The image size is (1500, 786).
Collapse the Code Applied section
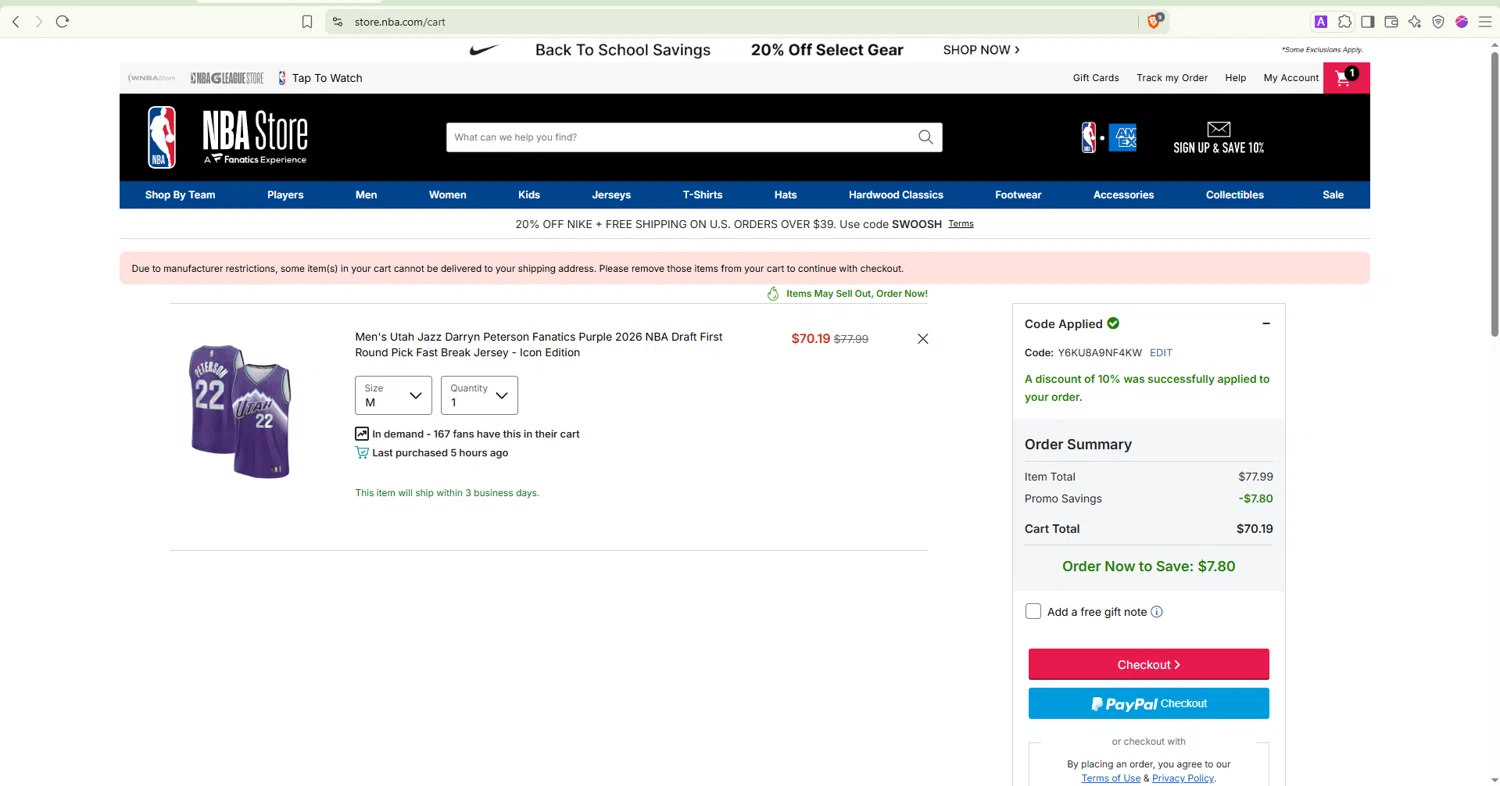click(x=1266, y=324)
